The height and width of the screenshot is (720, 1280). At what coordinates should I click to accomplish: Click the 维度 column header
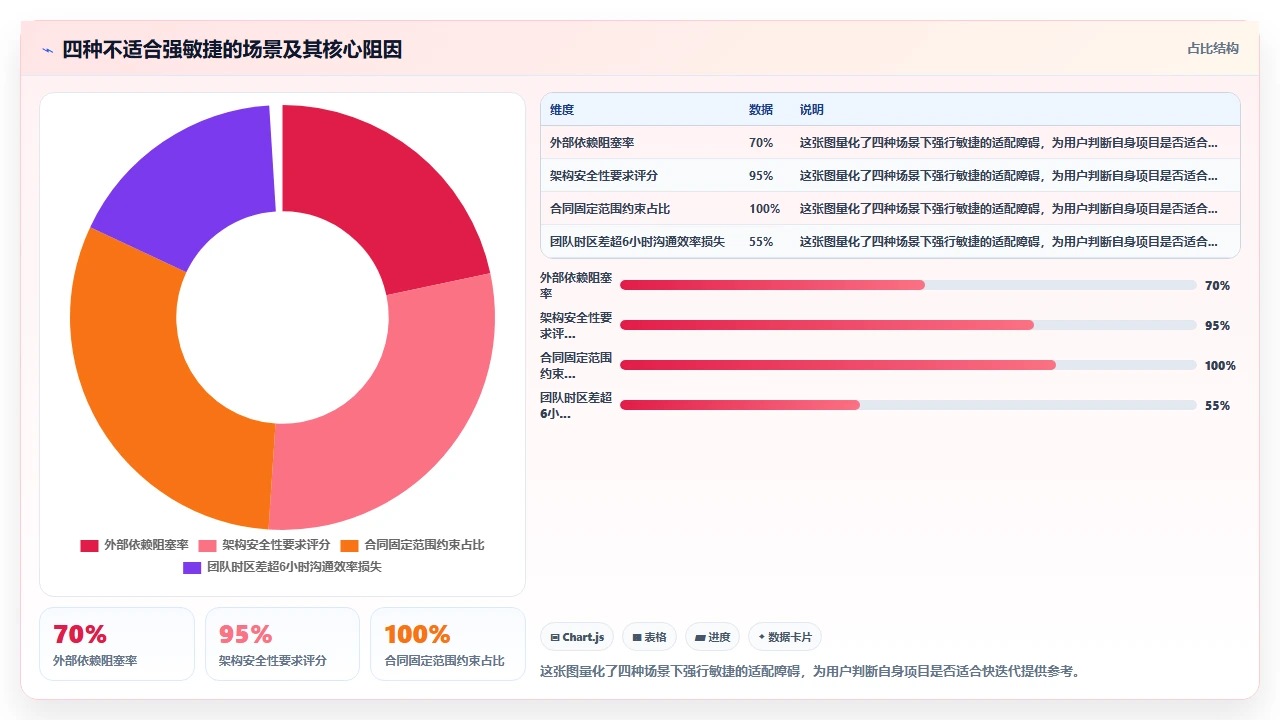pos(562,110)
